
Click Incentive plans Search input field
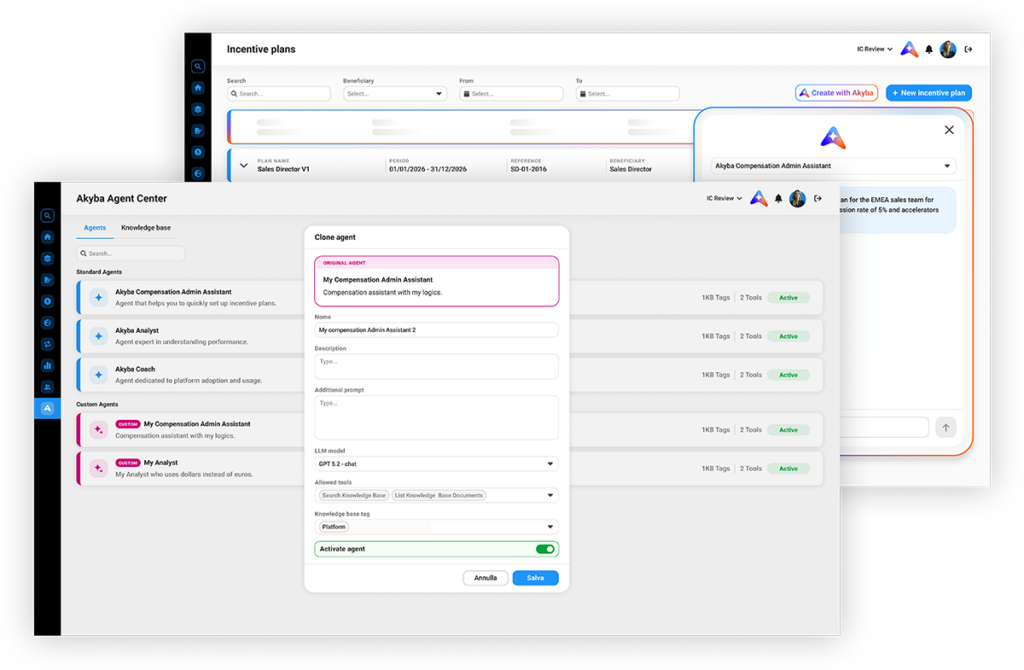tap(279, 93)
